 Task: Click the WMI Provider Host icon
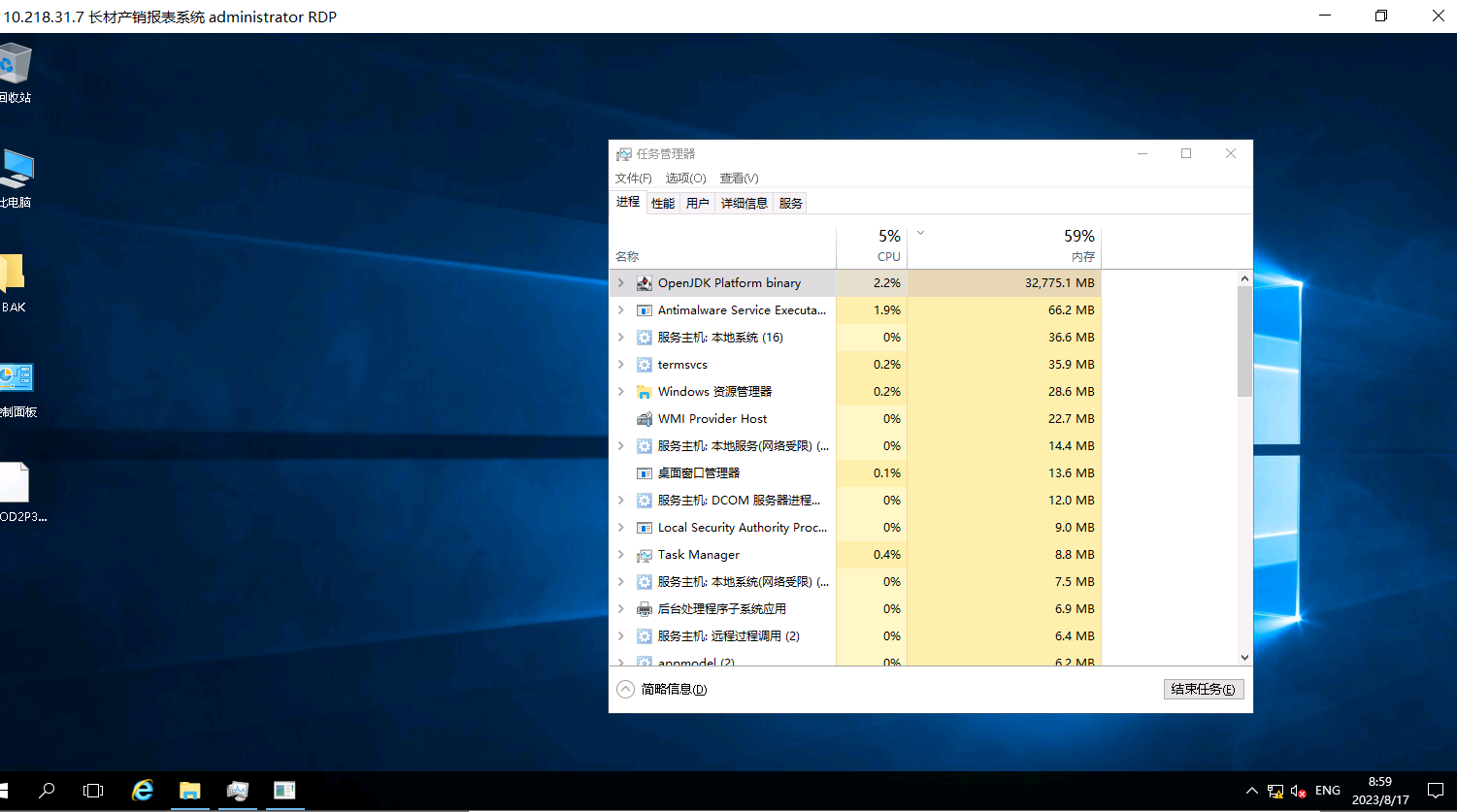coord(645,419)
